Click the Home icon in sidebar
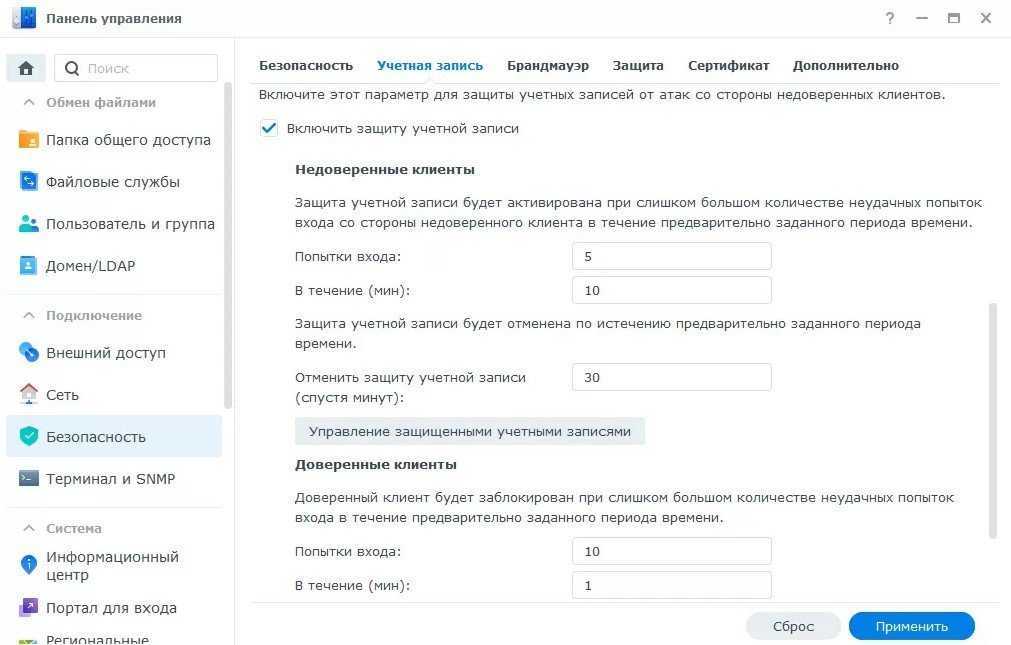This screenshot has width=1011, height=645. pos(26,68)
